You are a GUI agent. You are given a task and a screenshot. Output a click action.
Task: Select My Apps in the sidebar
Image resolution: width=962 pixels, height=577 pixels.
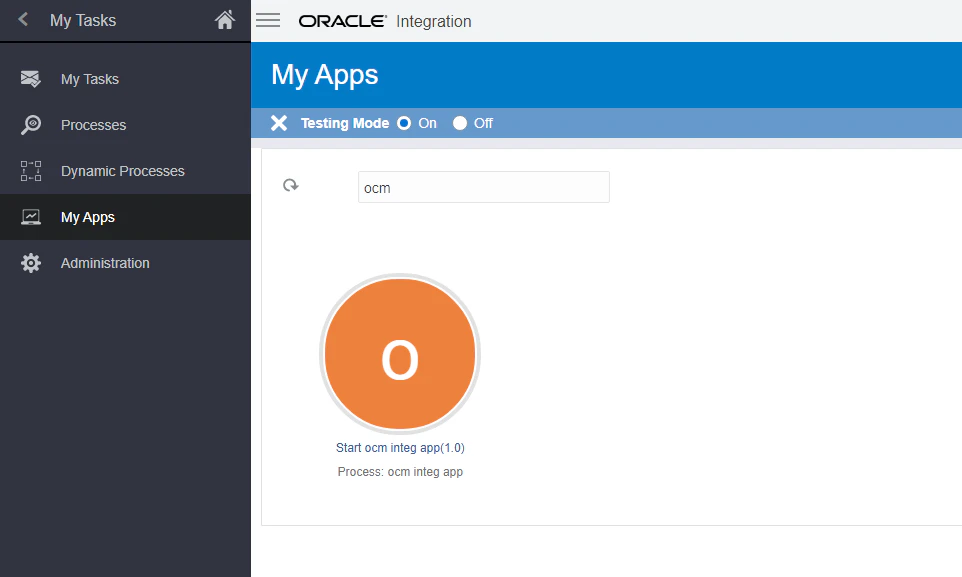coord(125,217)
